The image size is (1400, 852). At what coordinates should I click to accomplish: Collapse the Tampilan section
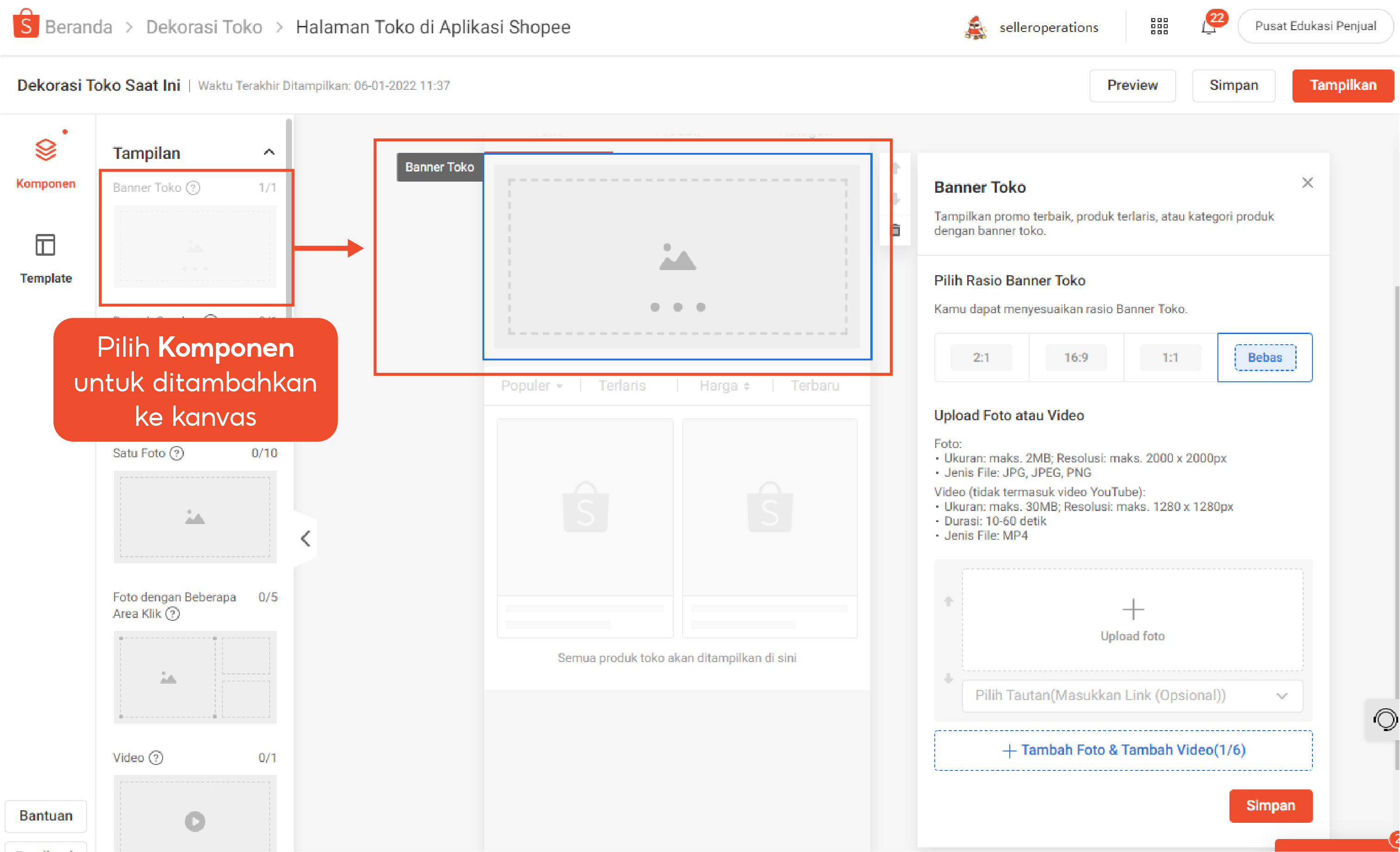pyautogui.click(x=269, y=152)
